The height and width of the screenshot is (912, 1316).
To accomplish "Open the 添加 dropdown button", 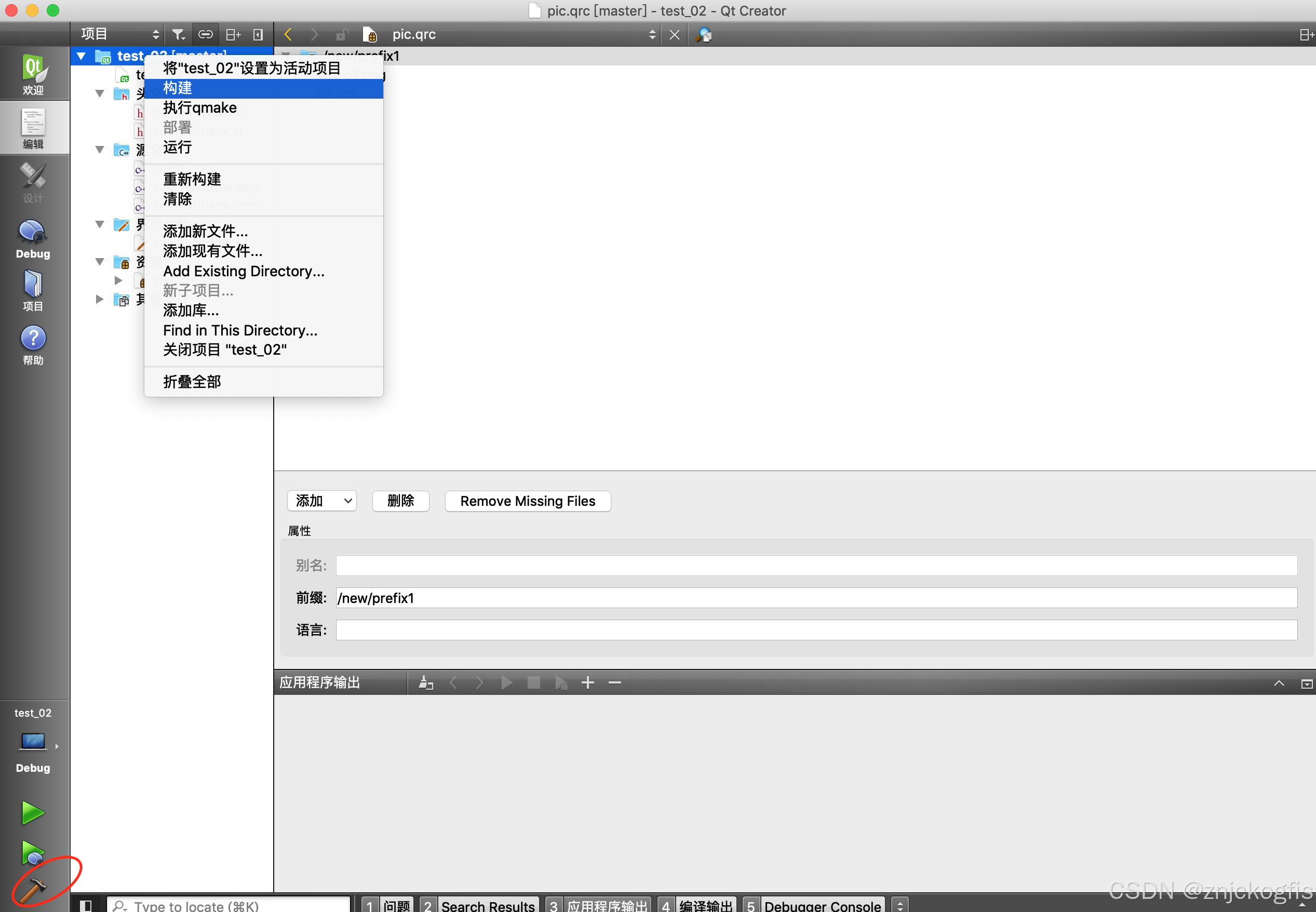I will (321, 501).
